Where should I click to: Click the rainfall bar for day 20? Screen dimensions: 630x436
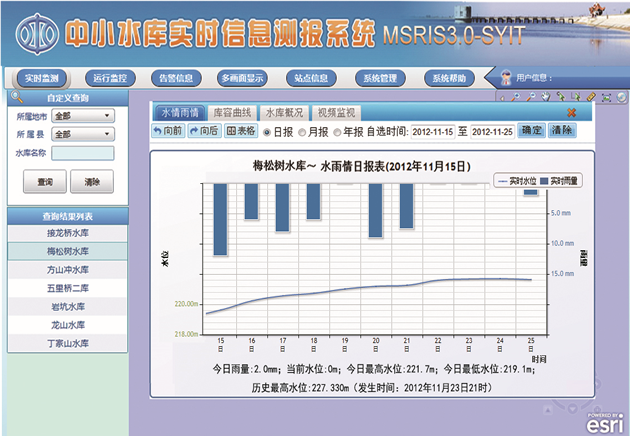pyautogui.click(x=376, y=211)
